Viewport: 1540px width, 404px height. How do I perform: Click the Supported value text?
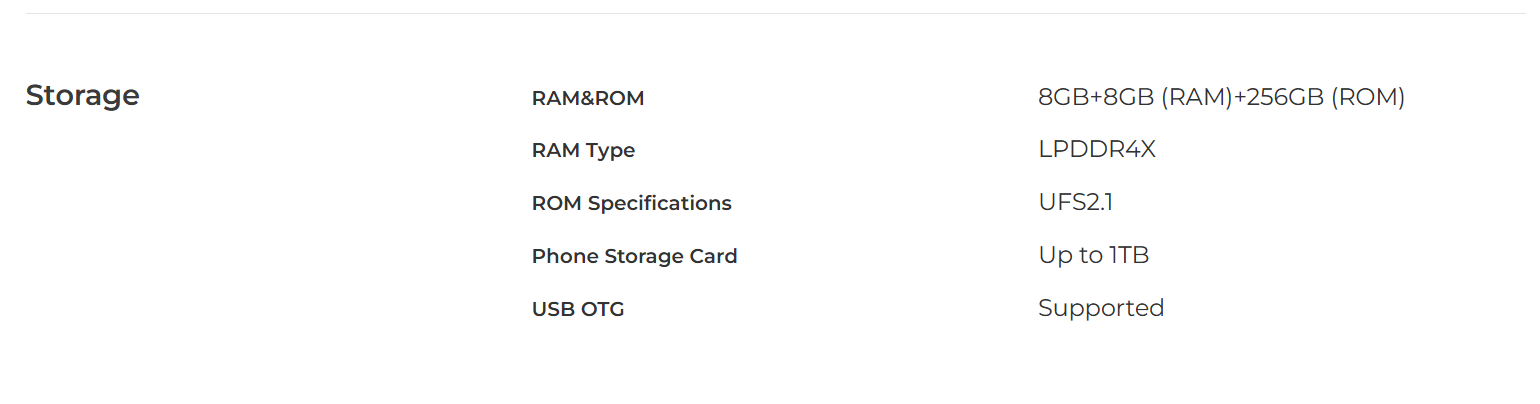point(1101,309)
